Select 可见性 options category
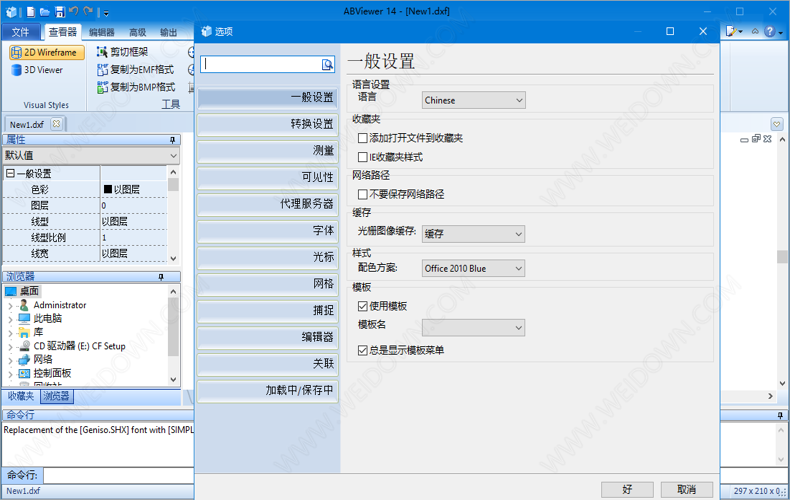Image resolution: width=790 pixels, height=500 pixels. (x=268, y=177)
